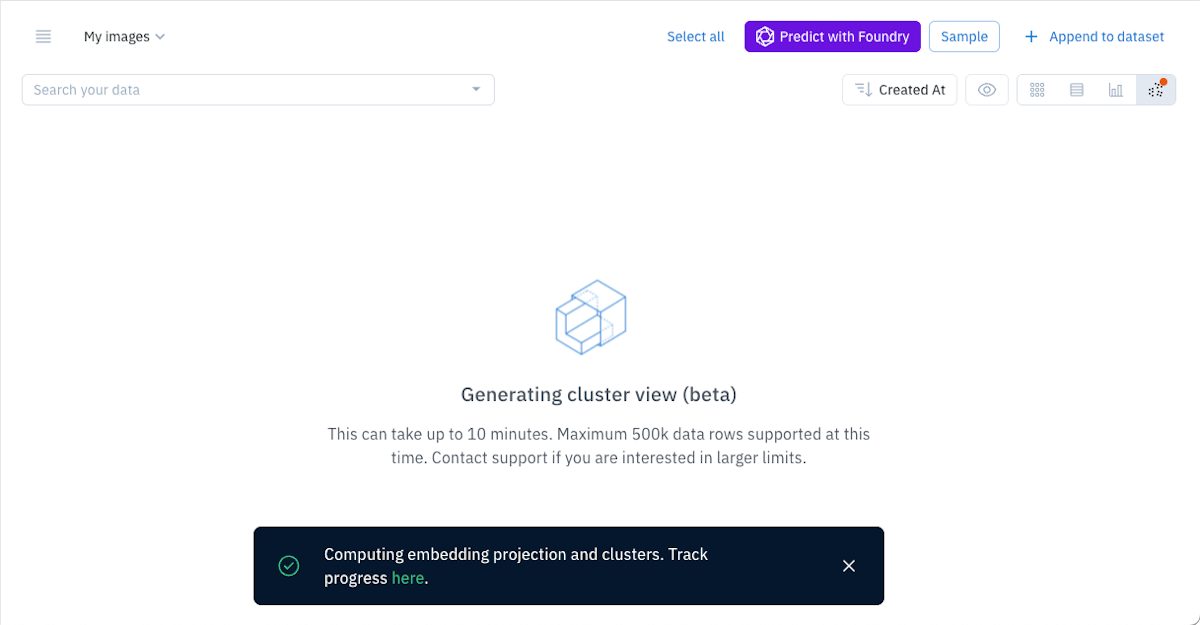
Task: Focus the Search your data field
Action: tap(258, 90)
